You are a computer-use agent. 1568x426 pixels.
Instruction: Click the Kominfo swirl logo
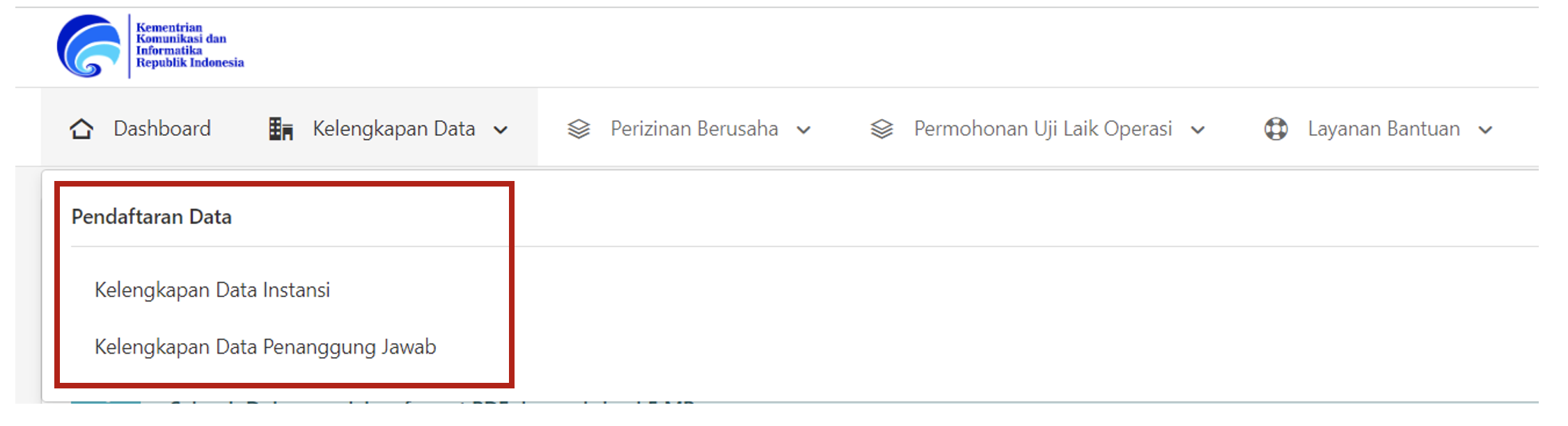[89, 46]
